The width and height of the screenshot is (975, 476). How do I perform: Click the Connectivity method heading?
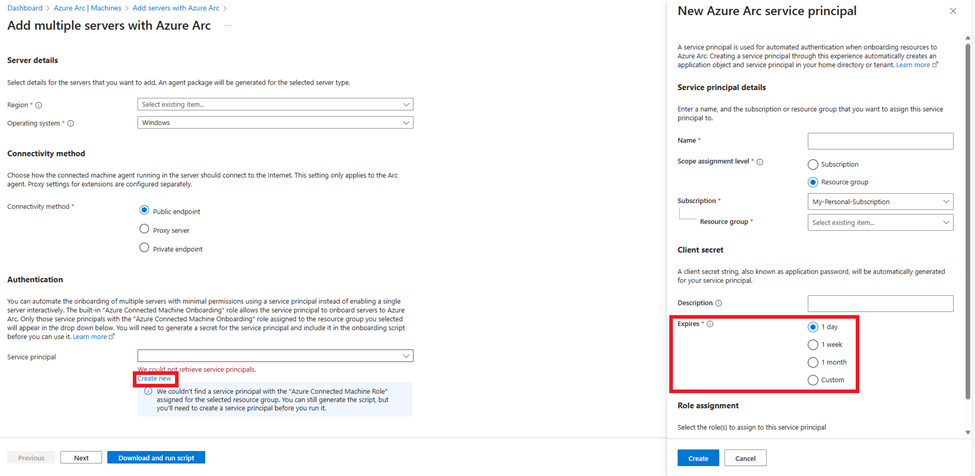pos(46,153)
